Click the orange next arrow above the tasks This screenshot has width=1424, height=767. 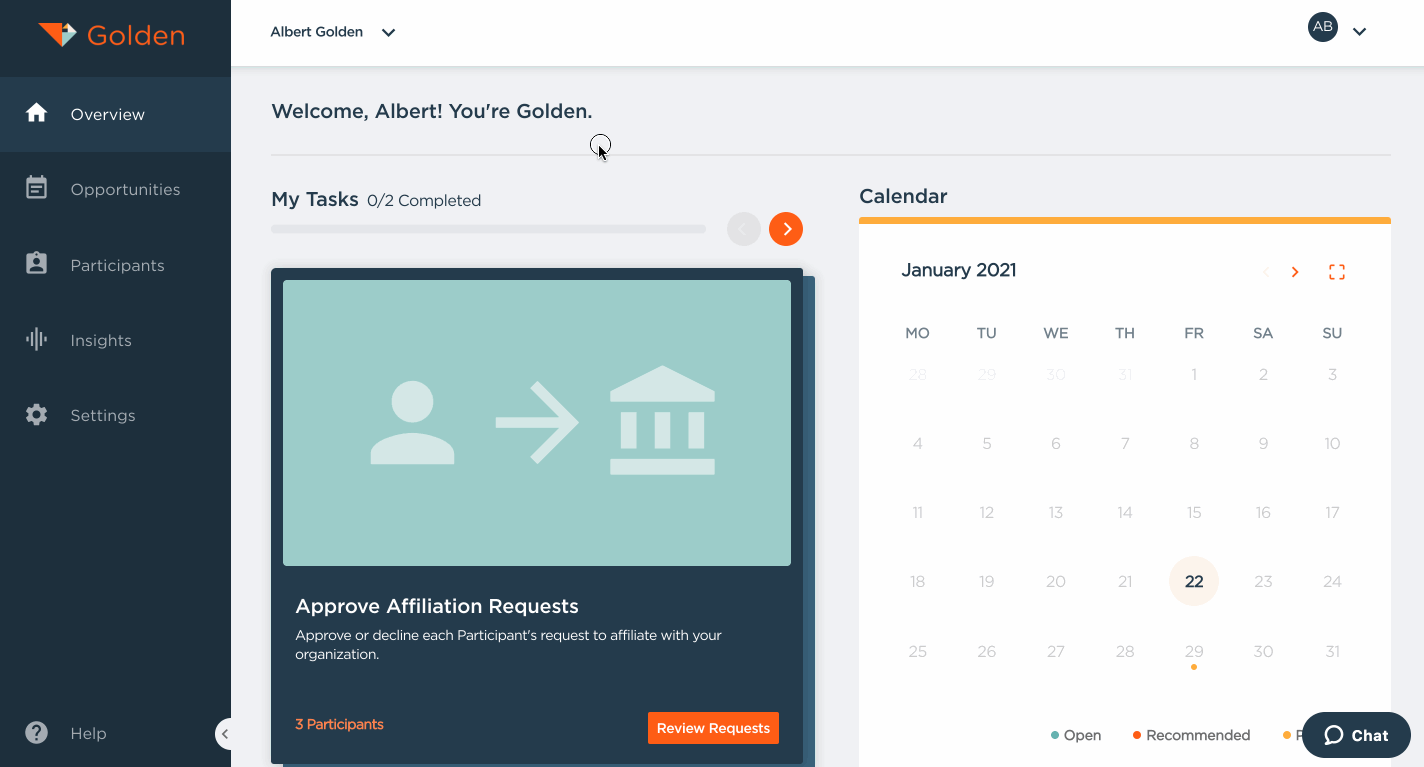(x=786, y=229)
